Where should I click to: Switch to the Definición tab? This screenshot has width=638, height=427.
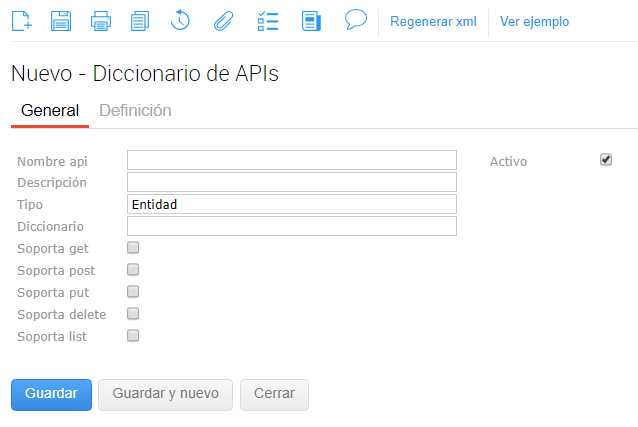(135, 111)
